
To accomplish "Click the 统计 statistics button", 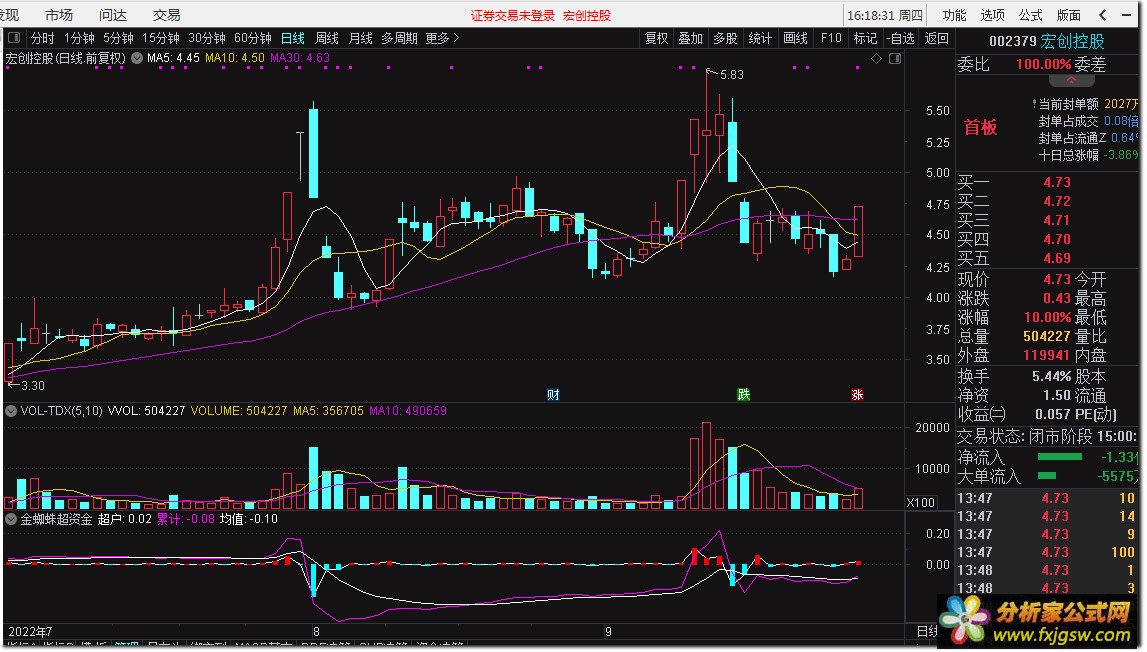I will click(760, 37).
